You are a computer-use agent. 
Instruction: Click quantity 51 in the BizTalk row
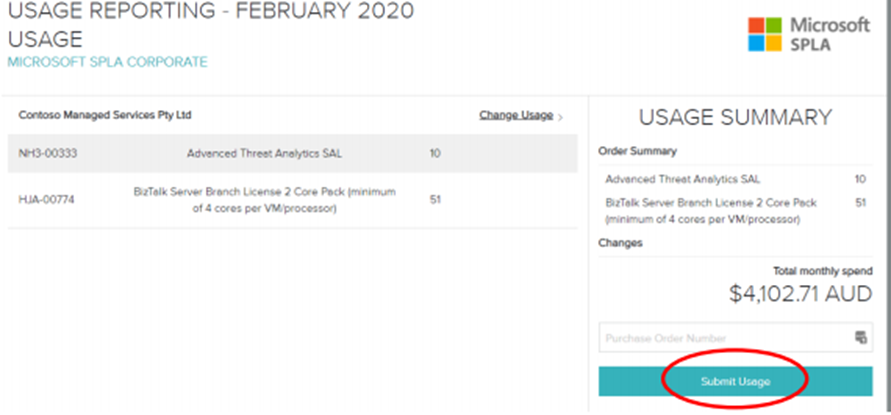pos(435,200)
